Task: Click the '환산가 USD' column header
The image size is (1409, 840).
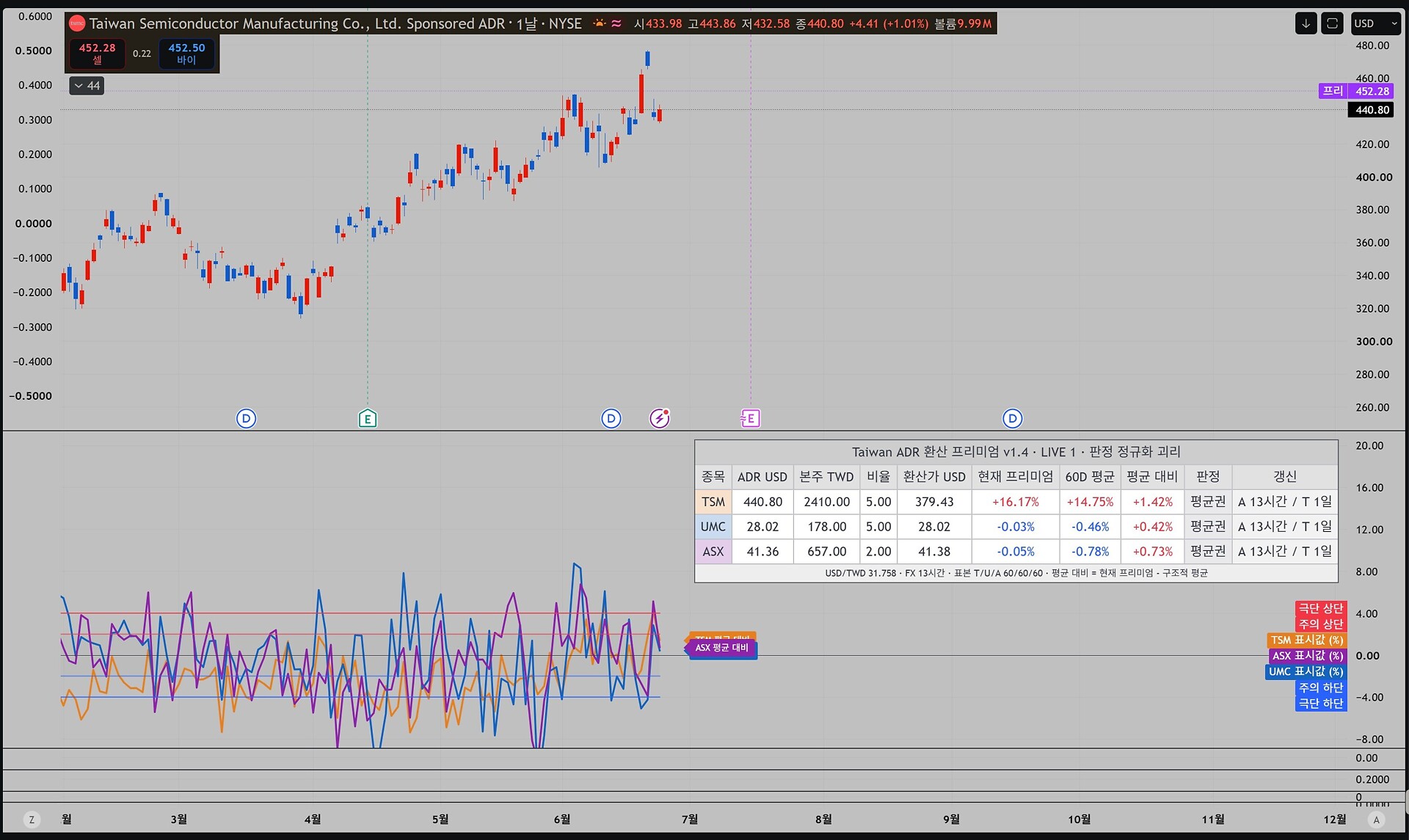Action: tap(934, 477)
